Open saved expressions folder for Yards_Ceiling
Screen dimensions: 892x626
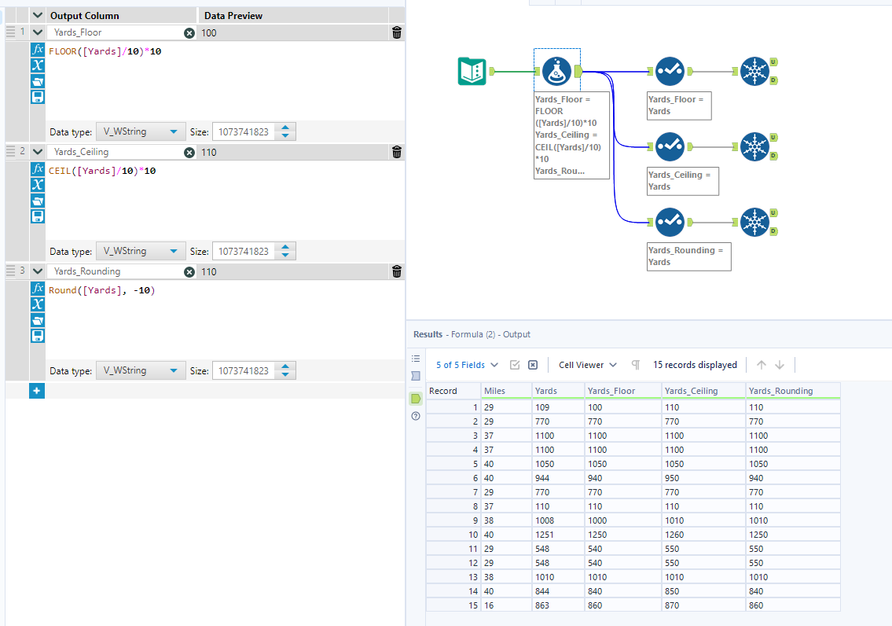click(38, 200)
